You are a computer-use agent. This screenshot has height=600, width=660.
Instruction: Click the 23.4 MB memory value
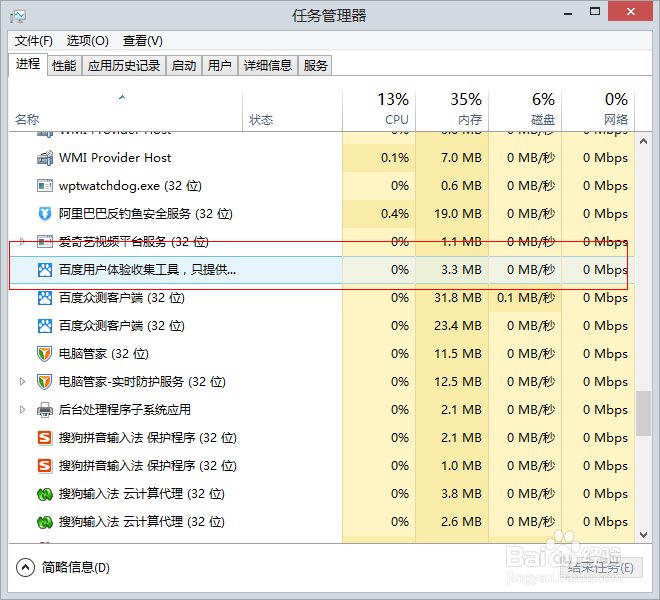click(x=458, y=326)
